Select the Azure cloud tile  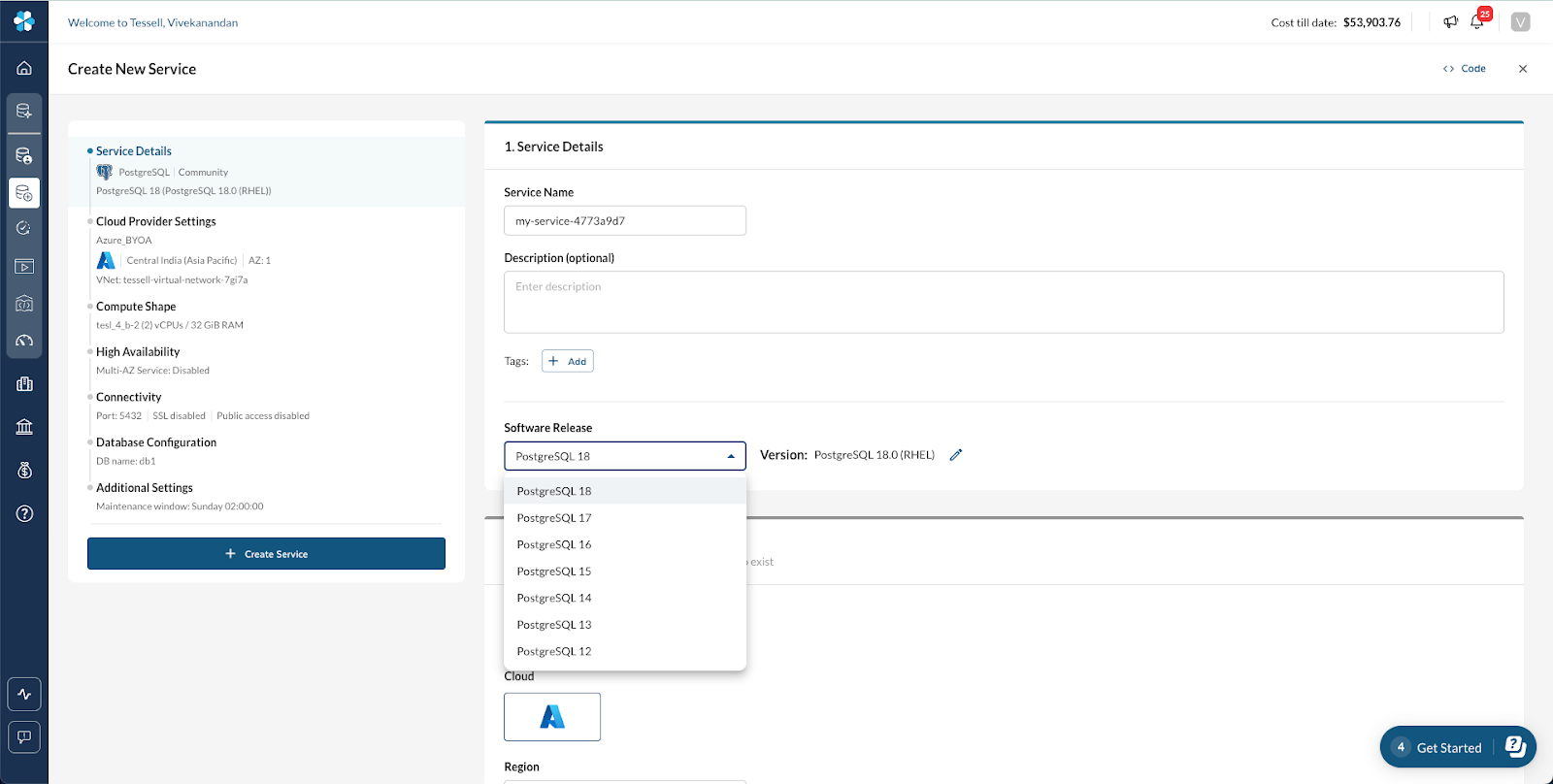click(x=552, y=717)
